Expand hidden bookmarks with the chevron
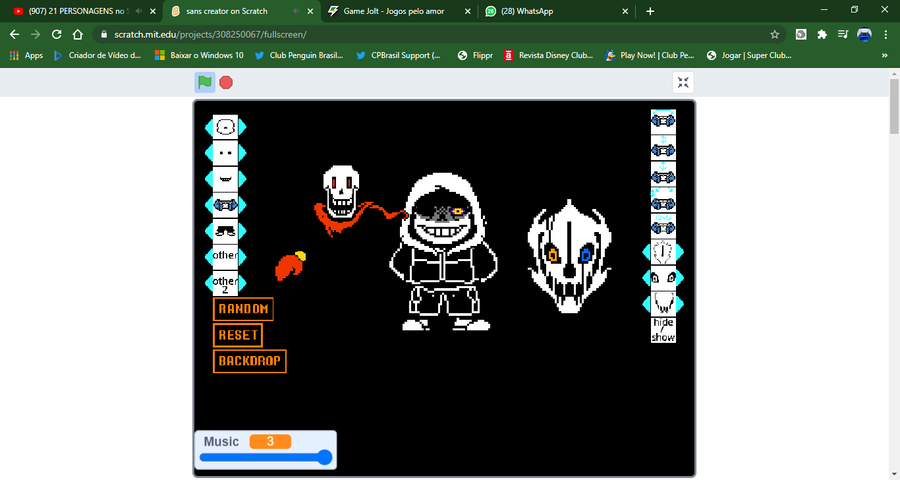Image resolution: width=900 pixels, height=480 pixels. coord(884,55)
